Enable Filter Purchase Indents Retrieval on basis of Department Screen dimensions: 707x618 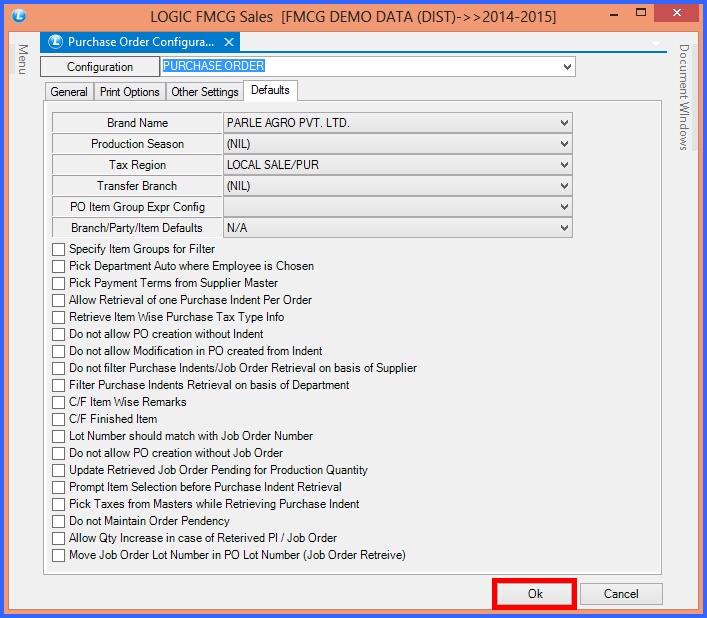click(58, 385)
